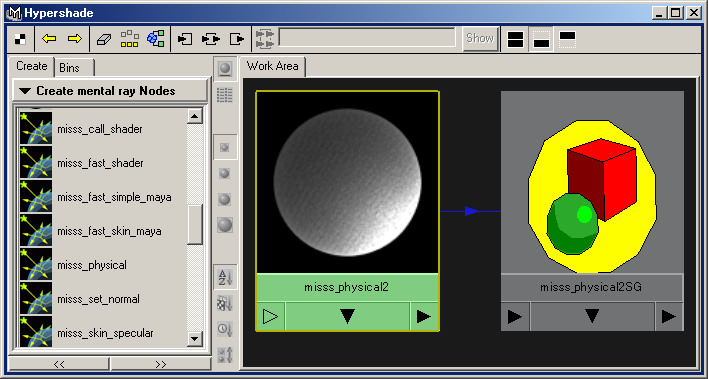Select medium swatches size sphere
708x379 pixels.
click(224, 173)
